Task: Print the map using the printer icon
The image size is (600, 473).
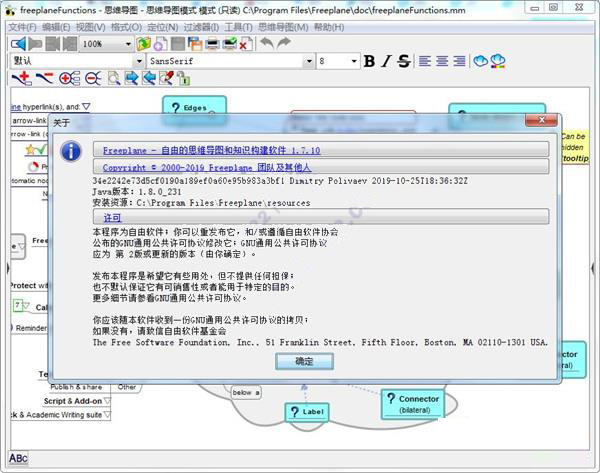Action: (x=212, y=44)
